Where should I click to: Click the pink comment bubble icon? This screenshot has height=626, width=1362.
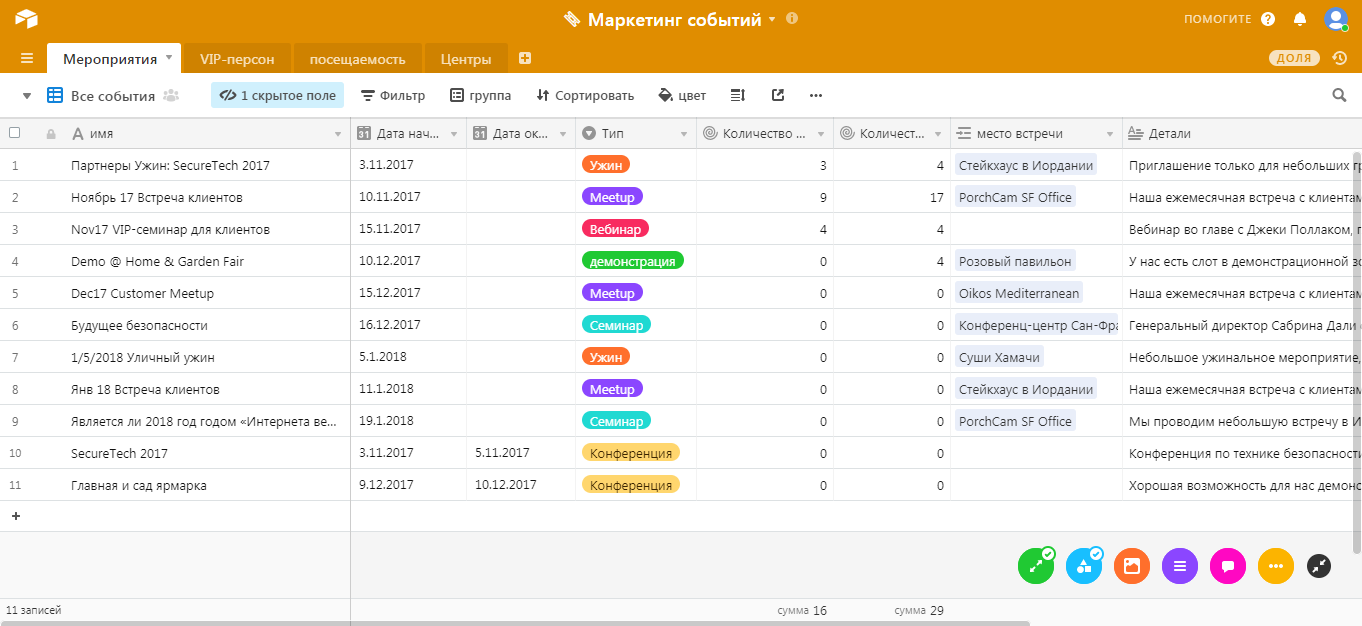point(1228,566)
